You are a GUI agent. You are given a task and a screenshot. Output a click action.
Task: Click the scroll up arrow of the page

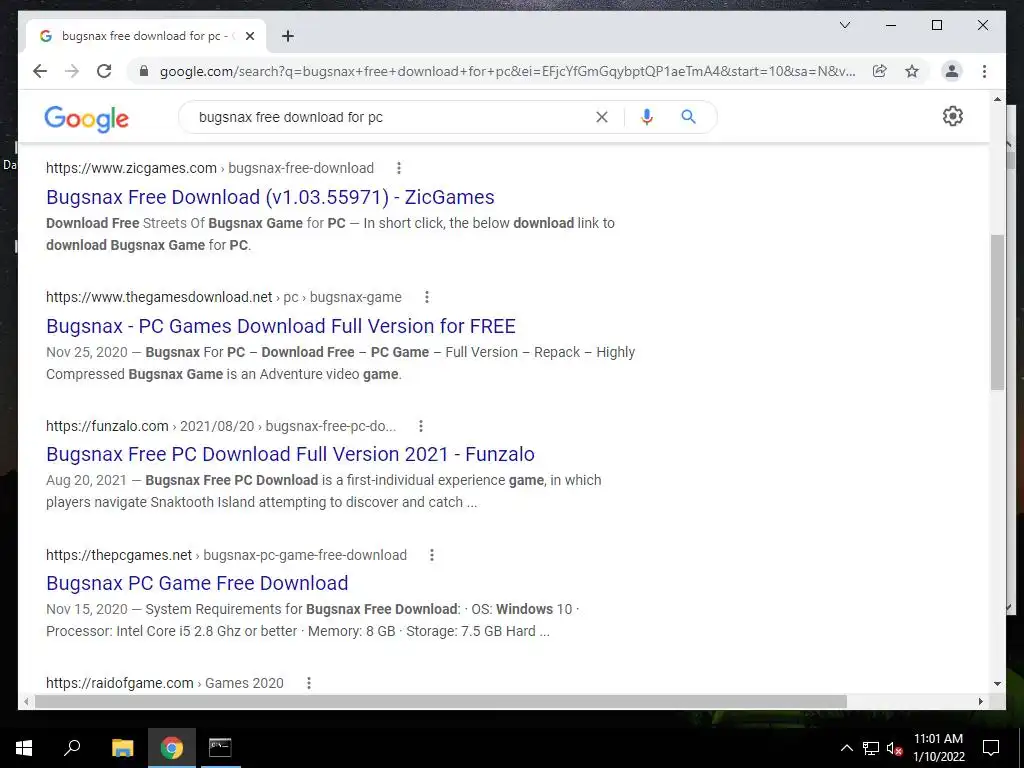(x=997, y=99)
